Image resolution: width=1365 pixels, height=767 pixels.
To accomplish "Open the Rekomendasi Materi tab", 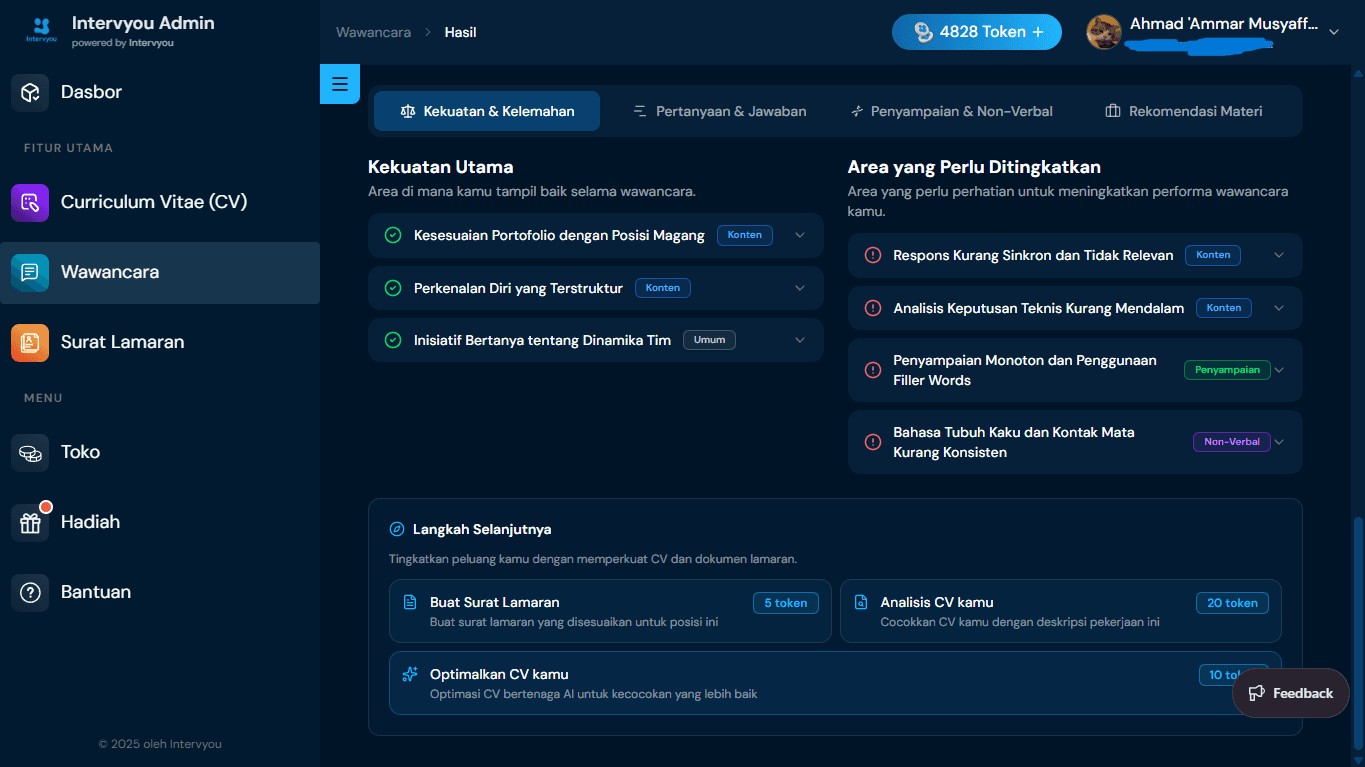I will tap(1184, 111).
